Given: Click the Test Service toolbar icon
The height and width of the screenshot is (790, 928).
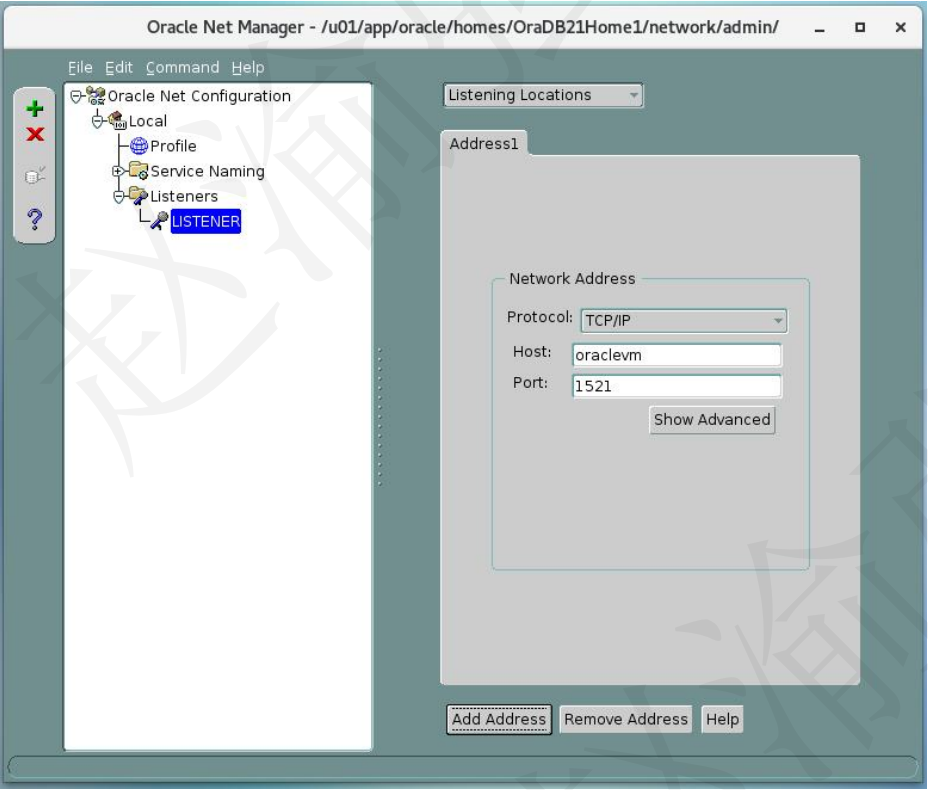Looking at the screenshot, I should pos(35,176).
